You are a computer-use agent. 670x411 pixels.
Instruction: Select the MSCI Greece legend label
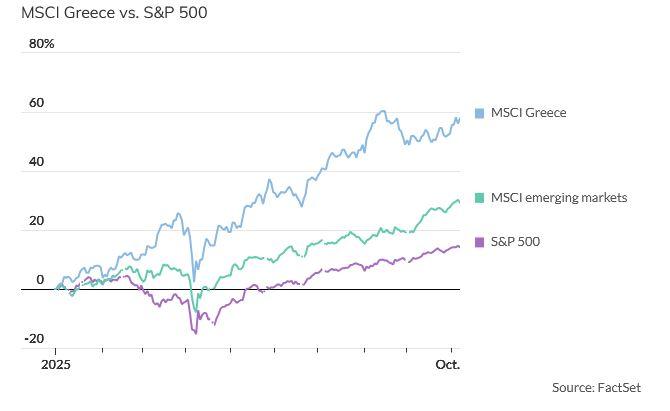pos(528,113)
